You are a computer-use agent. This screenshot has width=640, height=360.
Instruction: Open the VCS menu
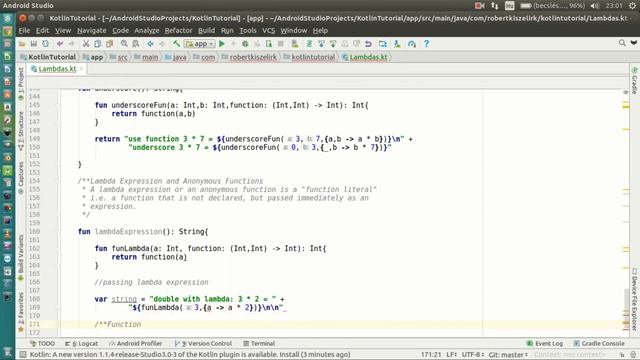pos(269,31)
